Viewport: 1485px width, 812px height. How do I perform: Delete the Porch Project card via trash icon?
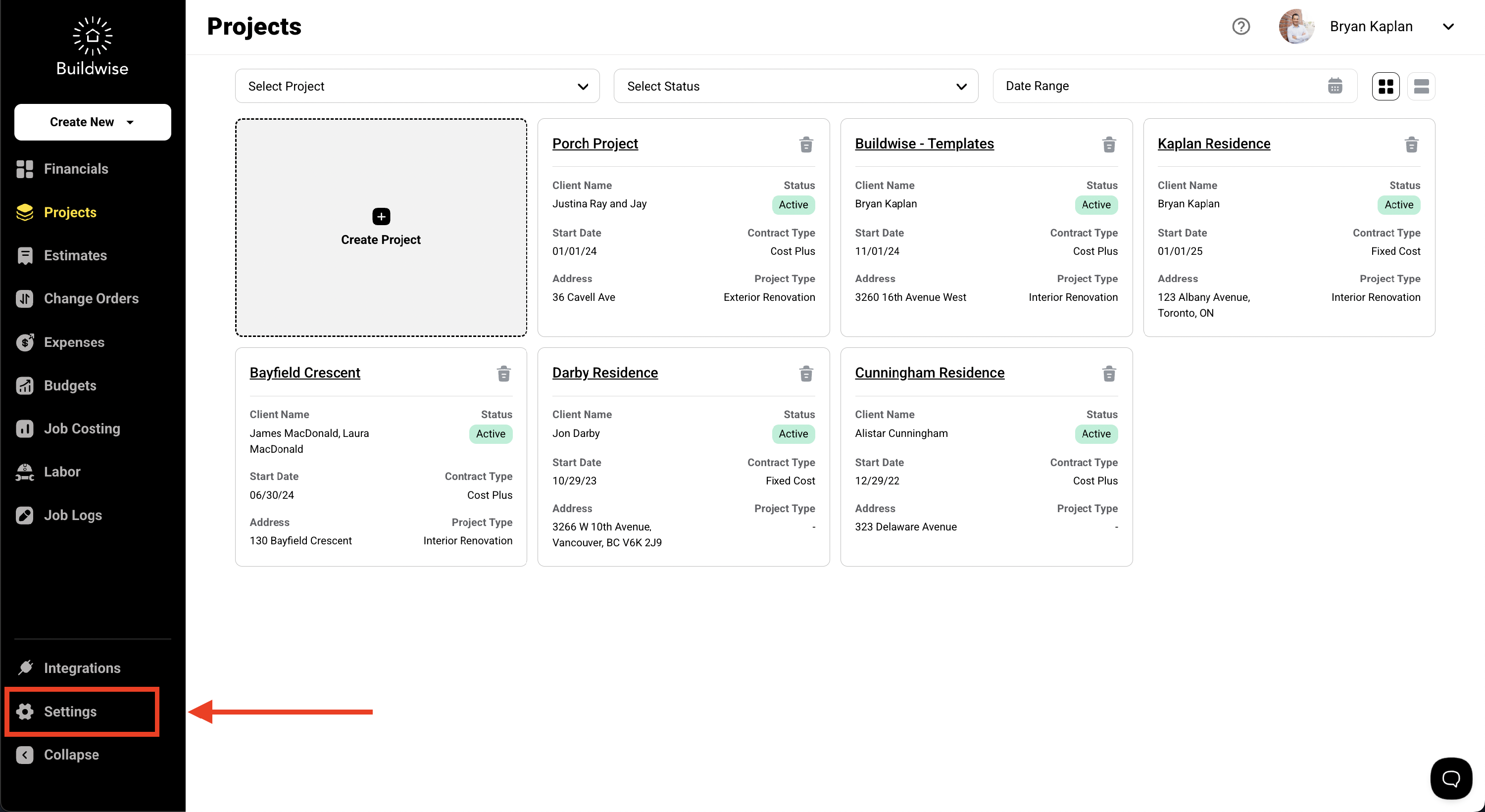pos(806,144)
